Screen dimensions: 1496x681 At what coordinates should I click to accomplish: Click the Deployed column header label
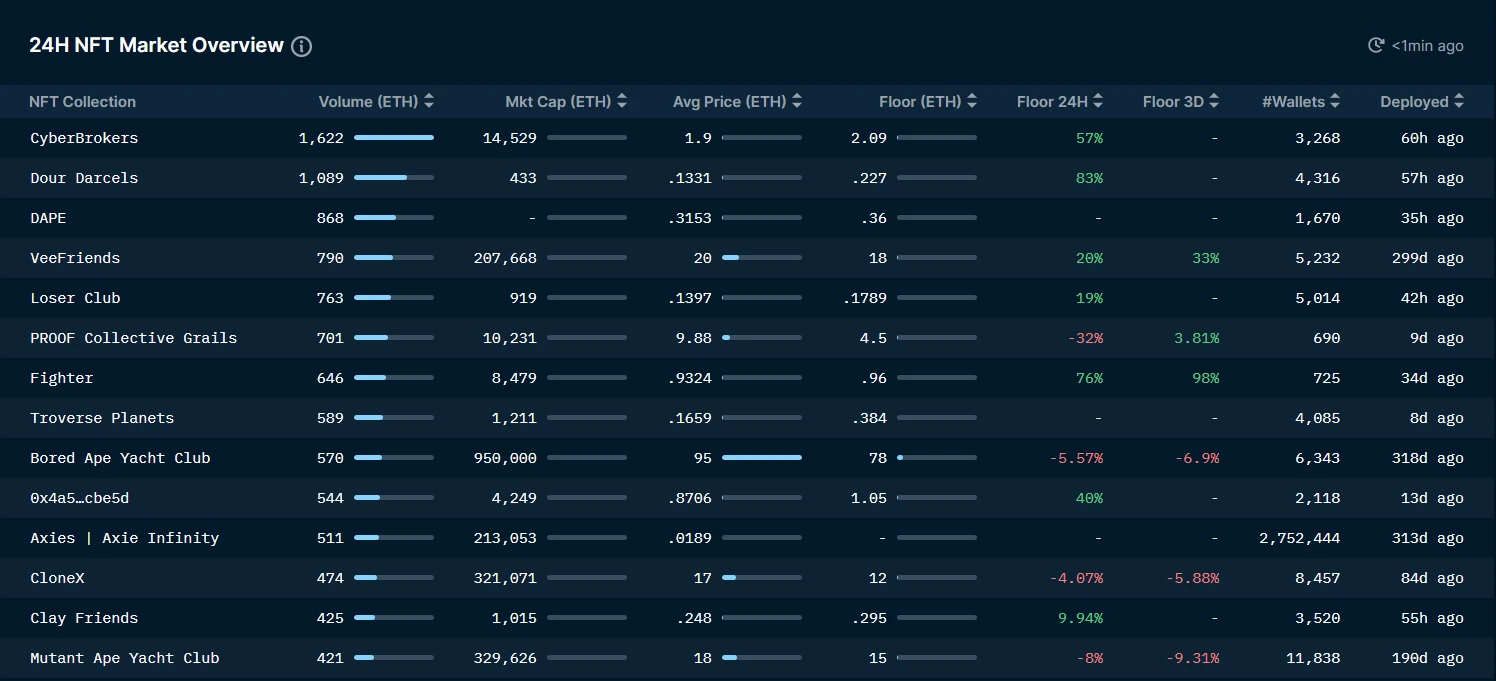click(x=1414, y=102)
